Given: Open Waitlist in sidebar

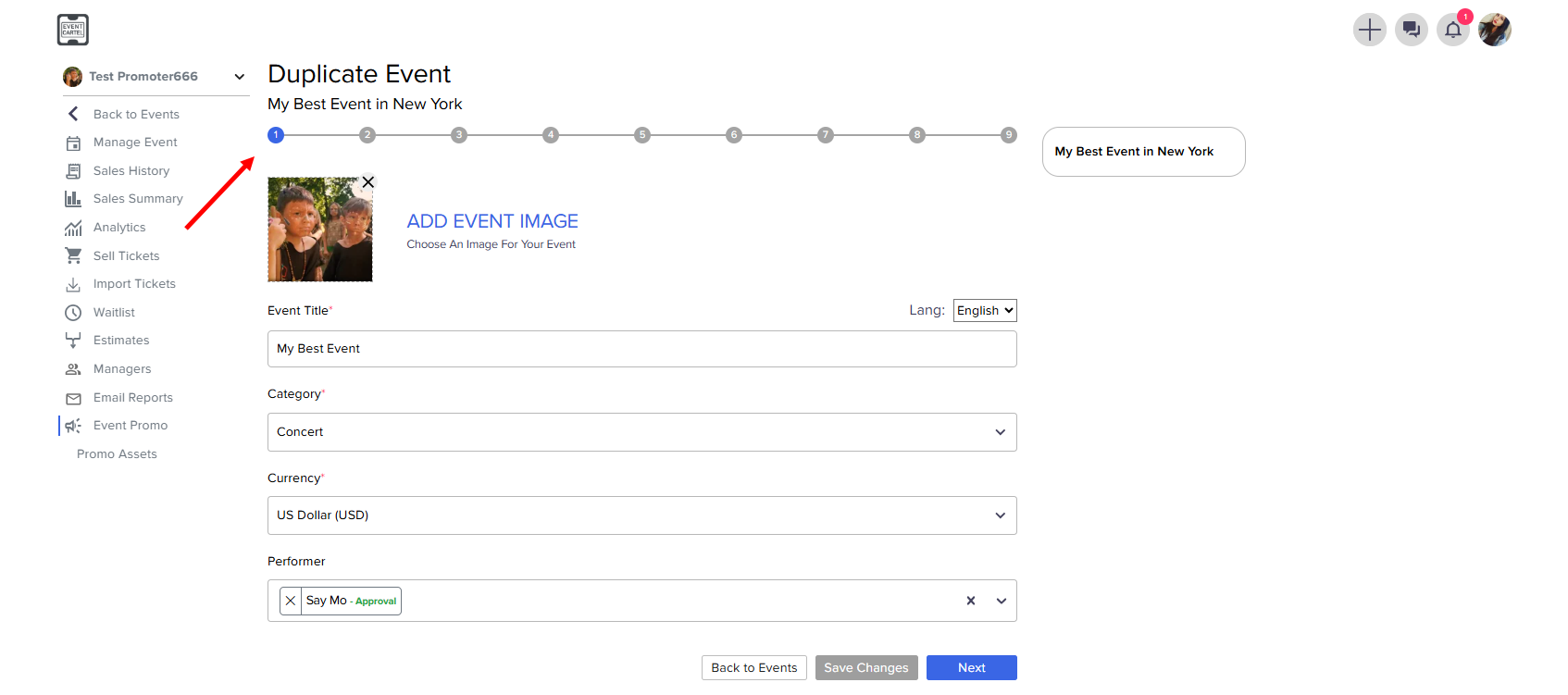Looking at the screenshot, I should click(x=114, y=313).
